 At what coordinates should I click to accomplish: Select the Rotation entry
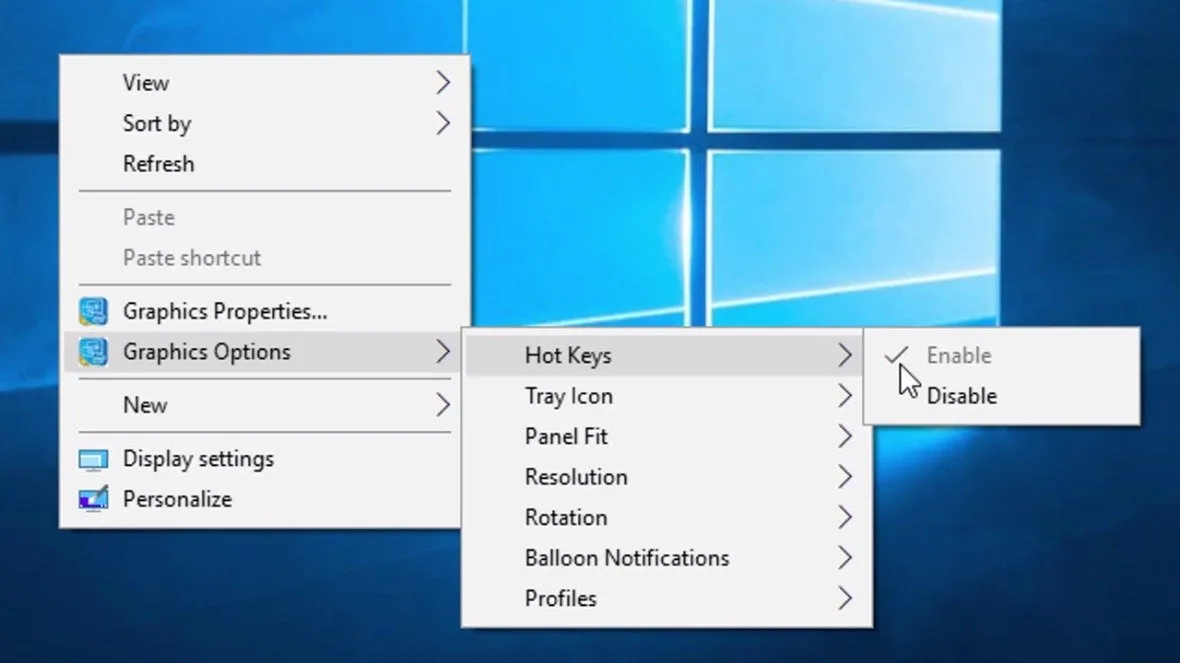pos(666,518)
